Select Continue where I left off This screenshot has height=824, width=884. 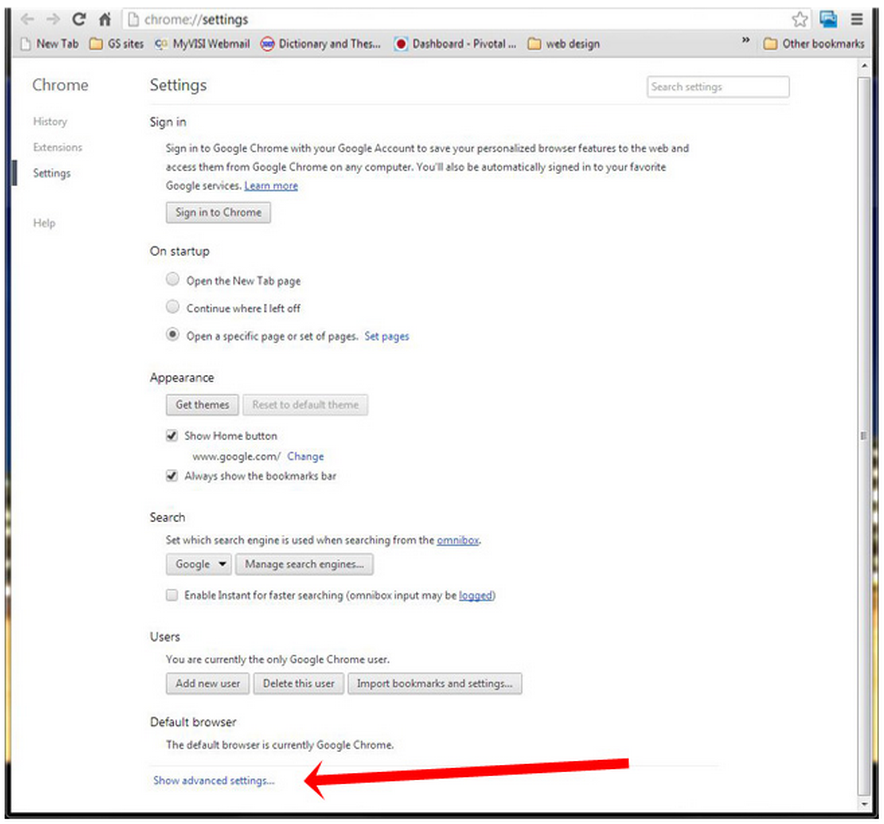pos(173,307)
